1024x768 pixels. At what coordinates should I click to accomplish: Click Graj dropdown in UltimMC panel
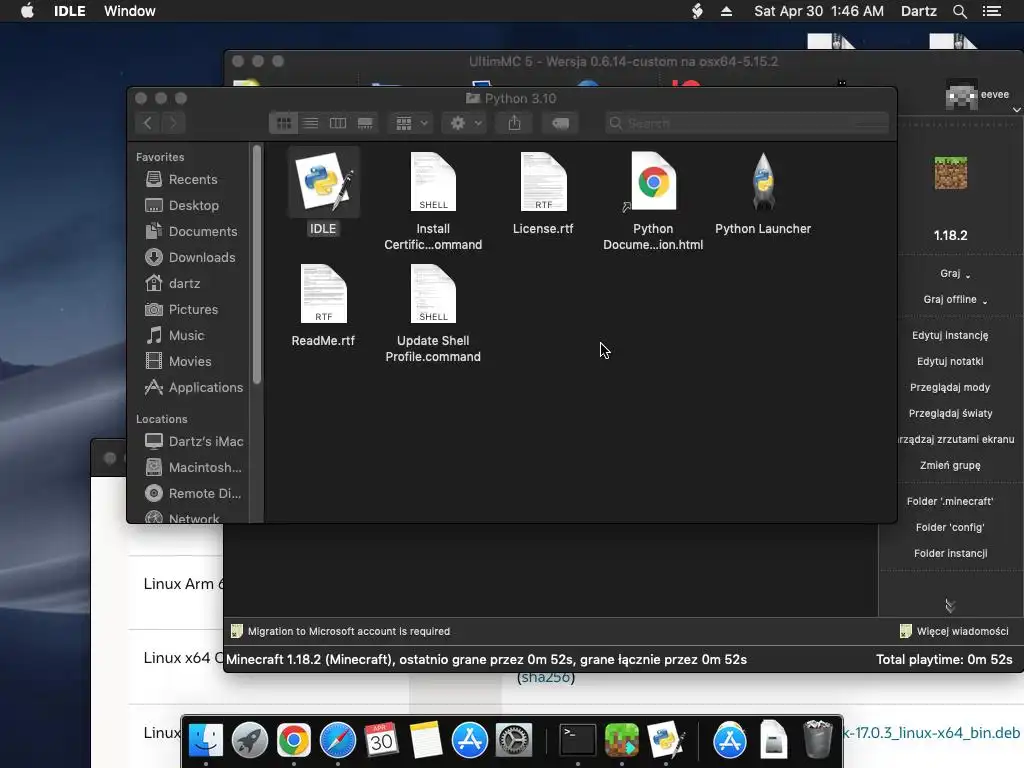(955, 274)
